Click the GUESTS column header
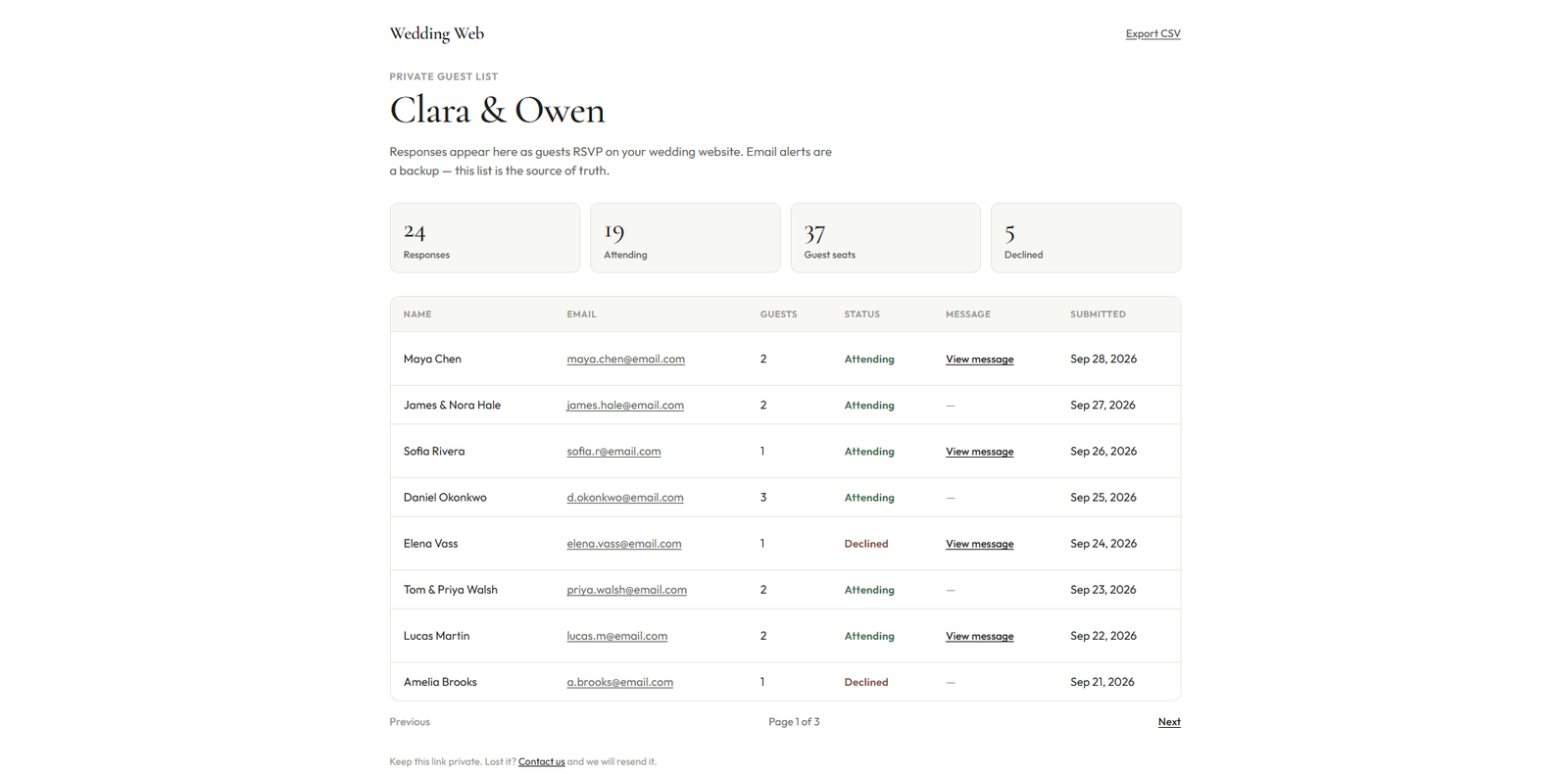Screen dimensions: 1568x774 coord(778,314)
